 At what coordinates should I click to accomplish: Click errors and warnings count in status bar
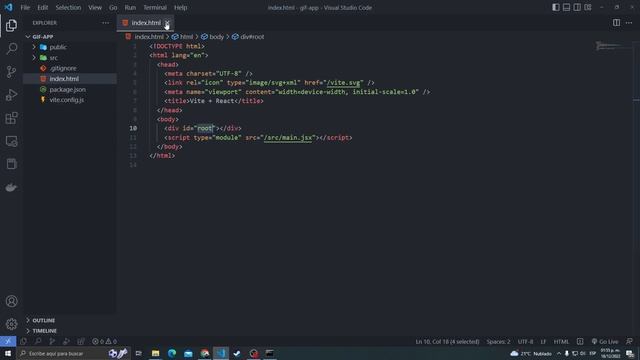104,341
